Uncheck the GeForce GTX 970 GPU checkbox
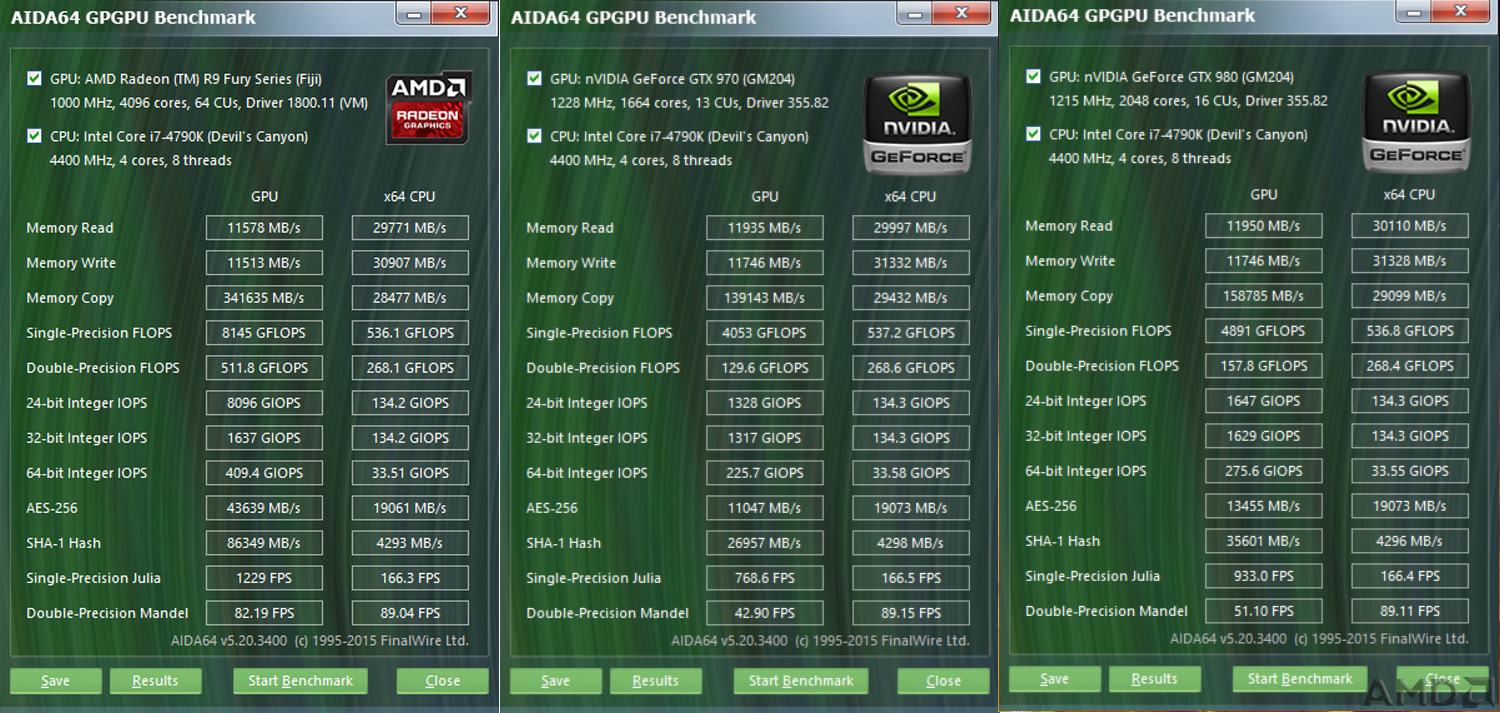Screen dimensions: 1500x713 (535, 79)
